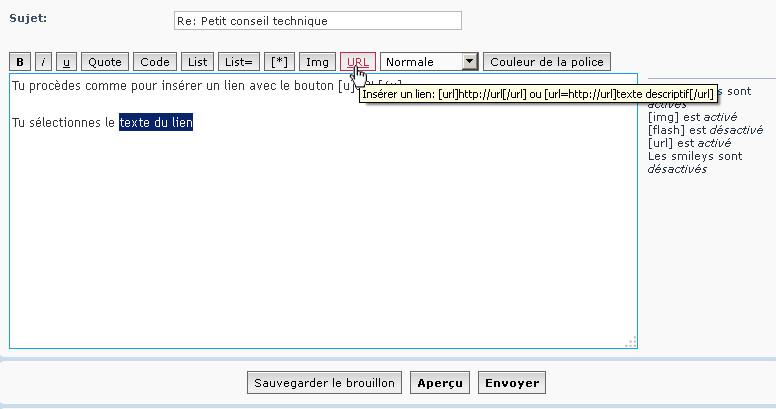This screenshot has width=776, height=409.
Task: Click into the Sujet text field
Action: [317, 20]
